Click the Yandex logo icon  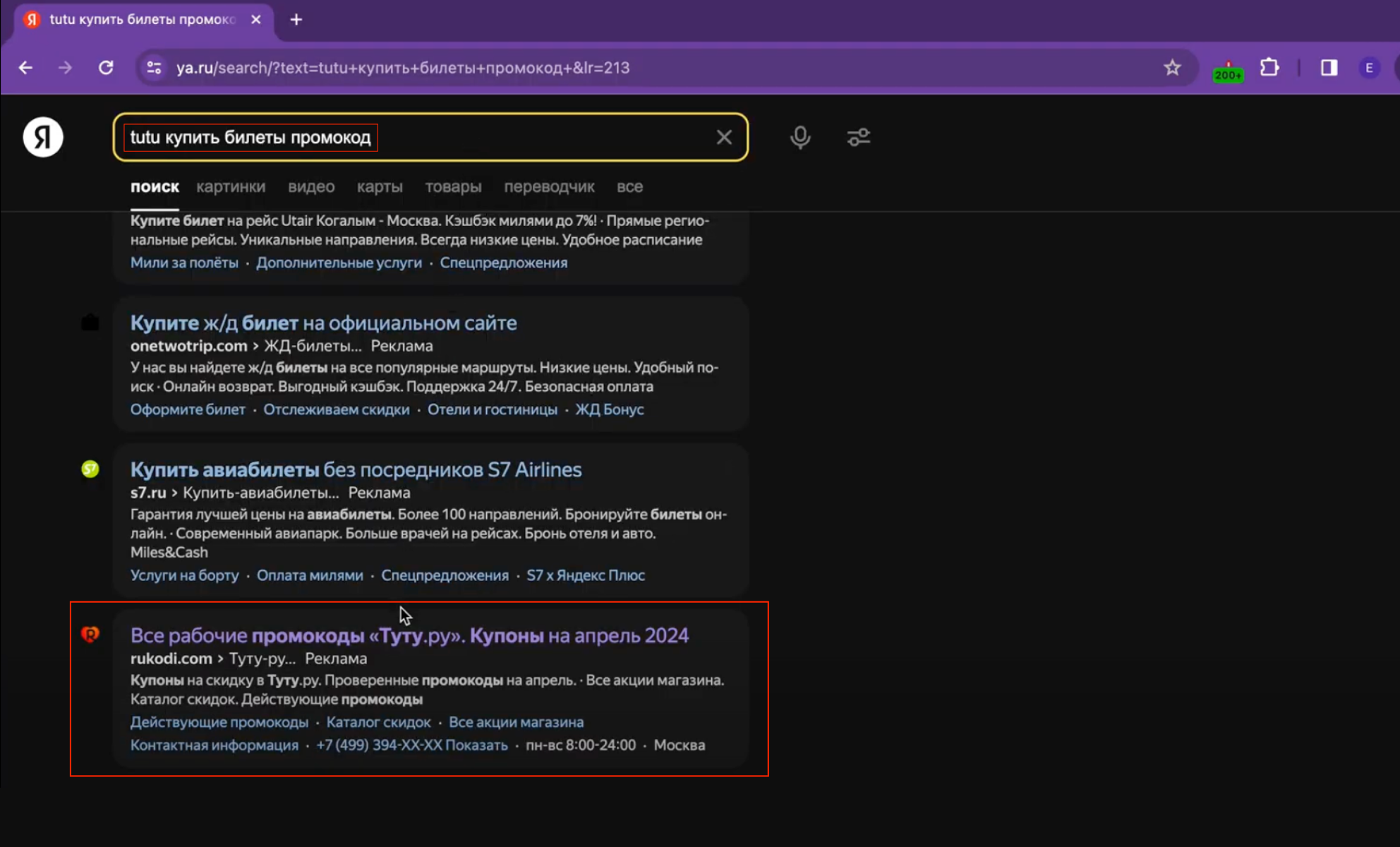tap(43, 137)
